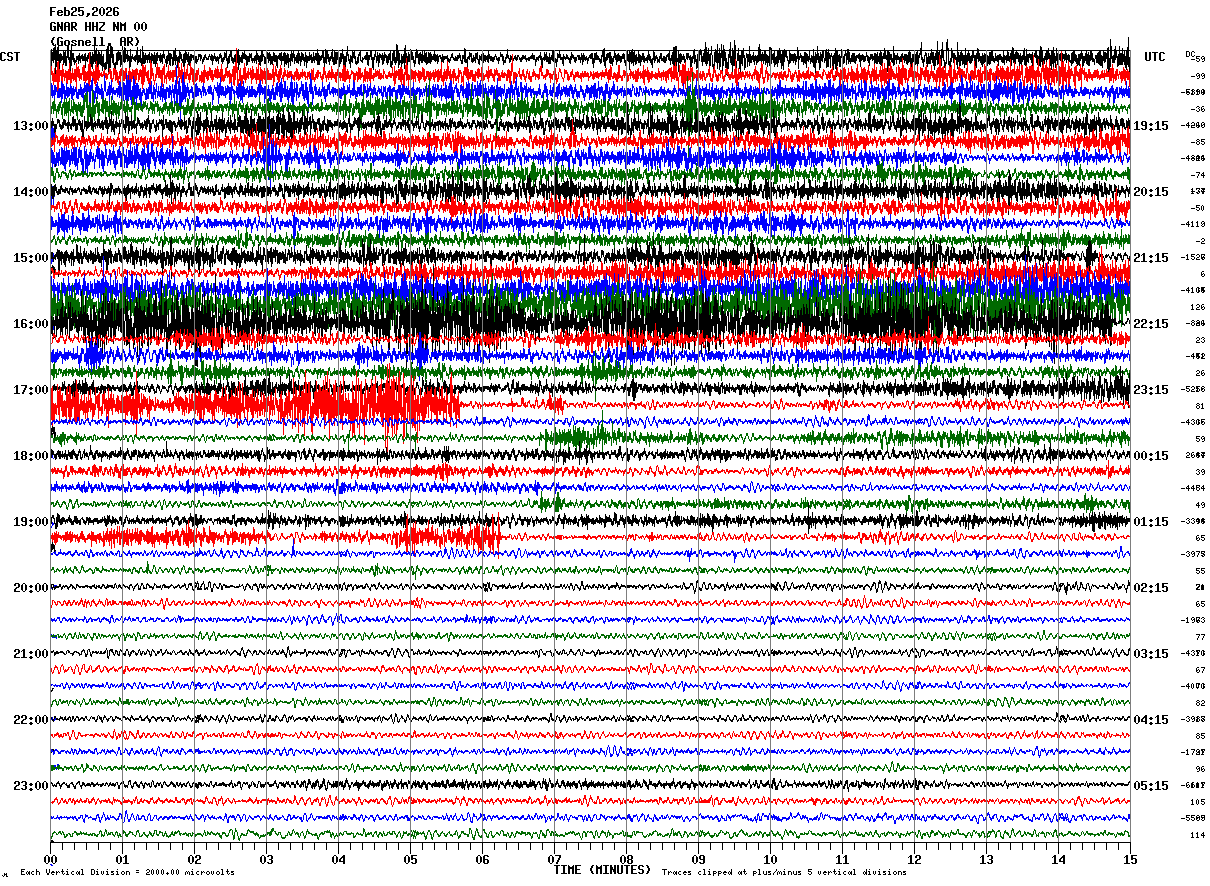
Task: Click the UTC timezone label
Action: (1155, 57)
